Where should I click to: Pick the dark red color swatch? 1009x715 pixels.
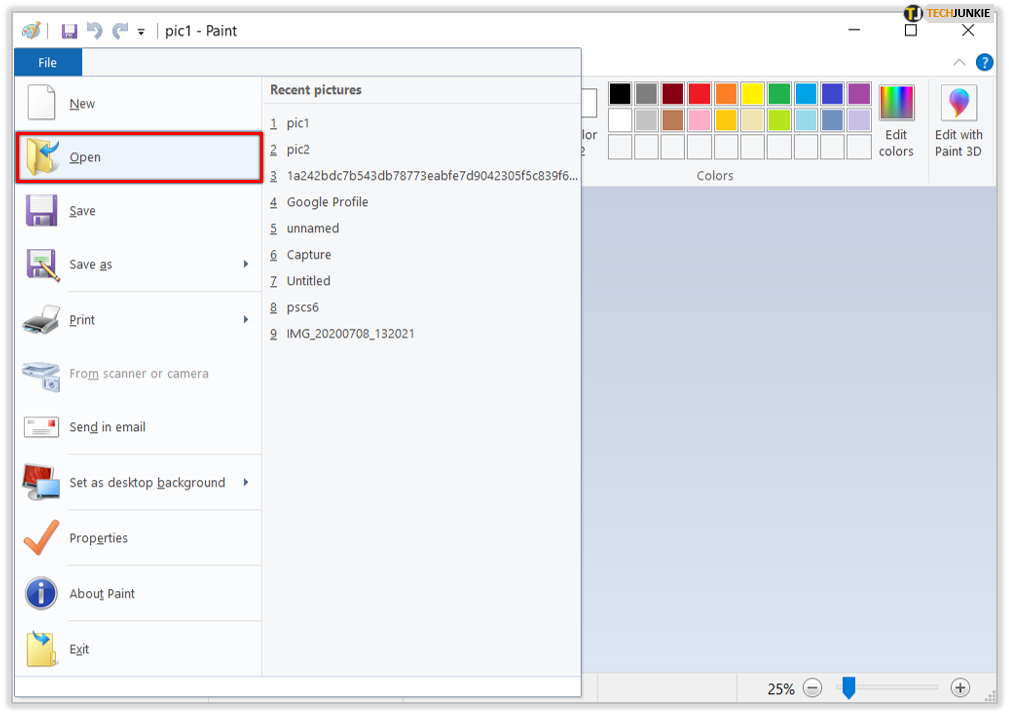click(x=672, y=94)
